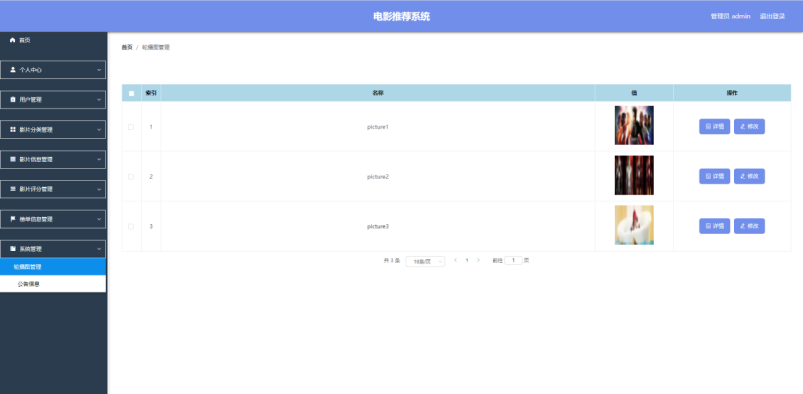
Task: Click 详情 button for picture2
Action: pyautogui.click(x=714, y=176)
